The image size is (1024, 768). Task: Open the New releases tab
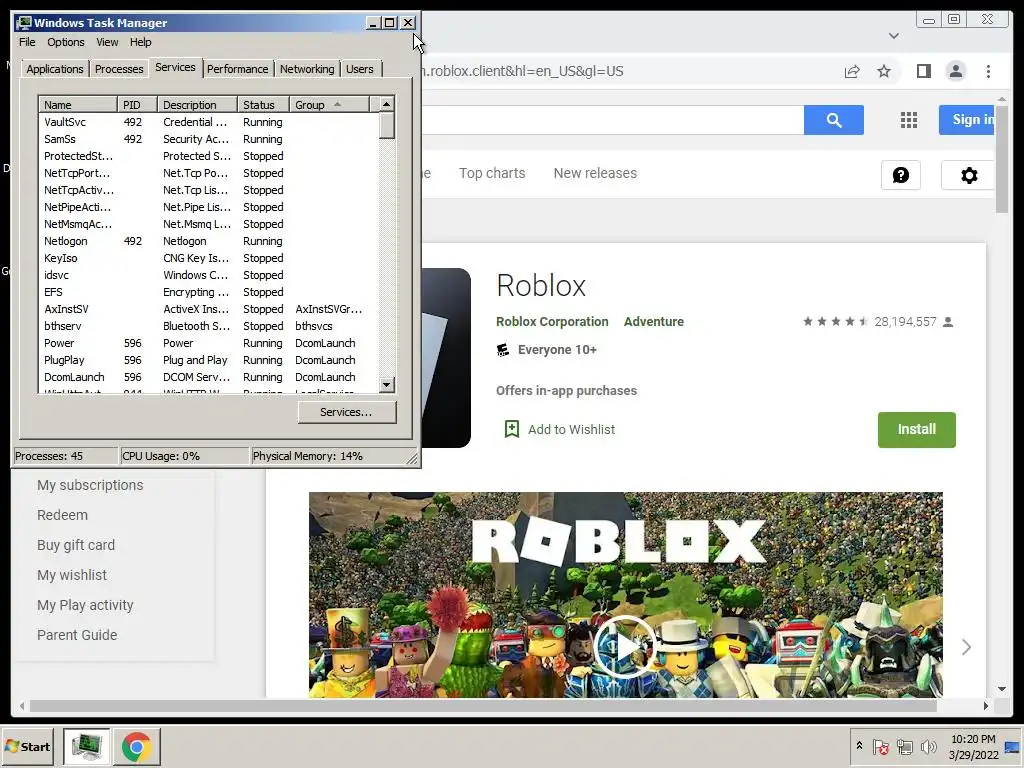click(x=595, y=173)
